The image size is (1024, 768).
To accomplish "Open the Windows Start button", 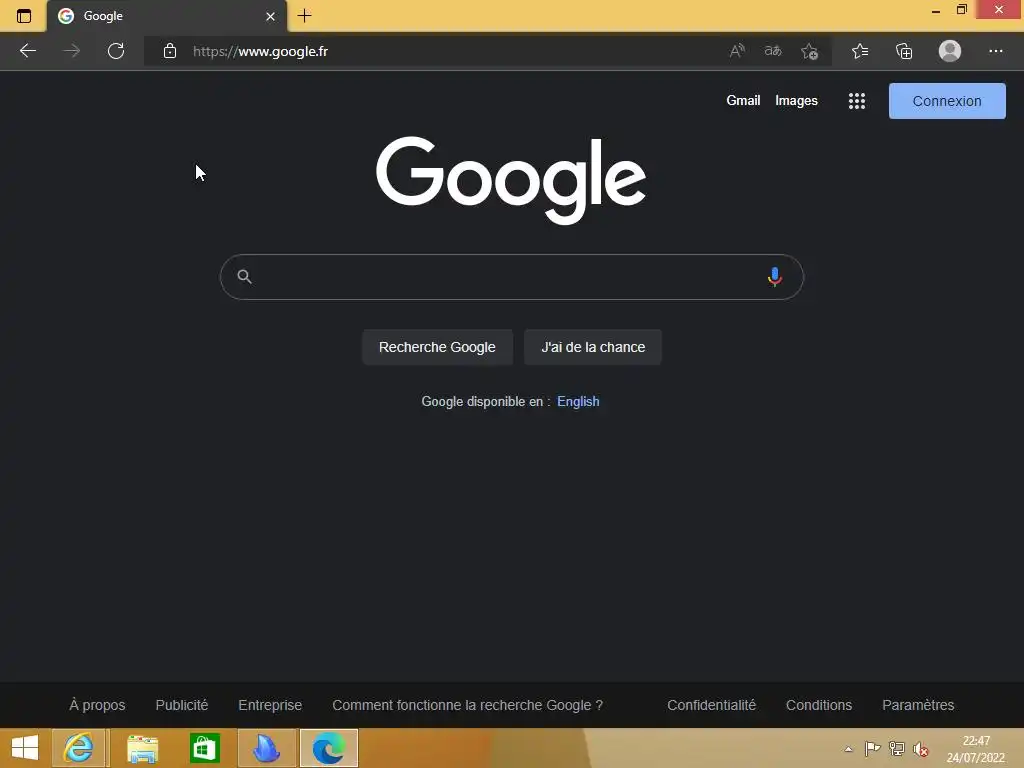I will click(x=25, y=748).
